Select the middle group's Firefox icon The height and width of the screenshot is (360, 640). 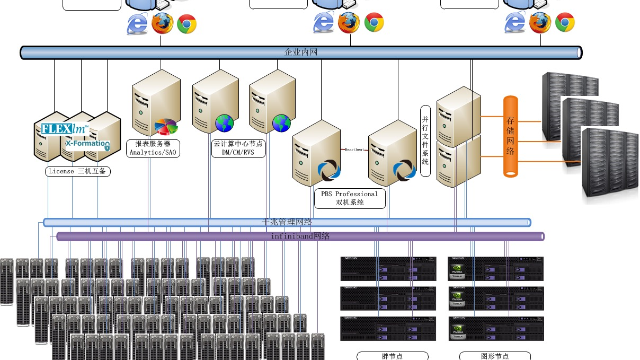pos(349,22)
